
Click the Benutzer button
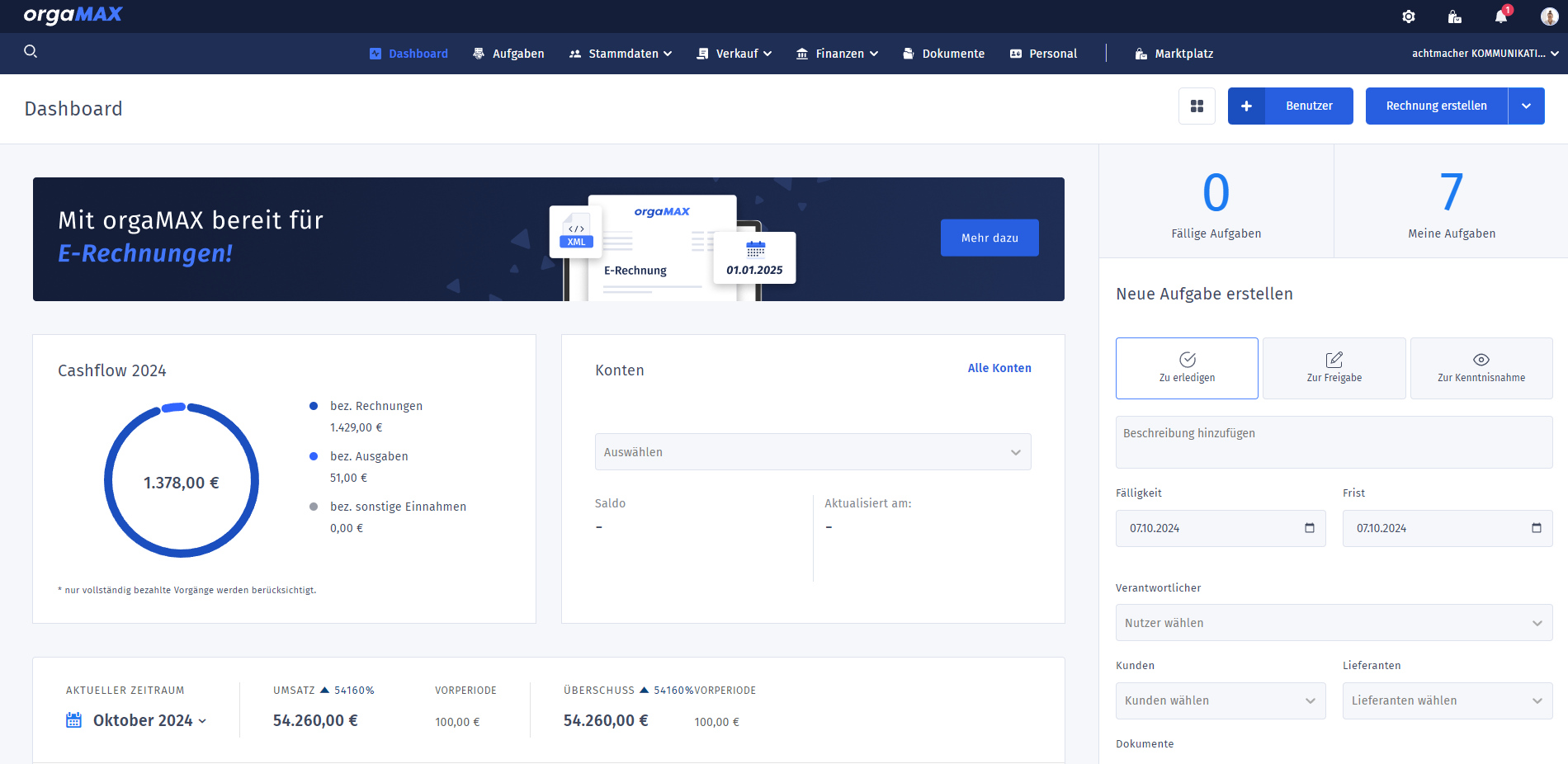(1309, 106)
